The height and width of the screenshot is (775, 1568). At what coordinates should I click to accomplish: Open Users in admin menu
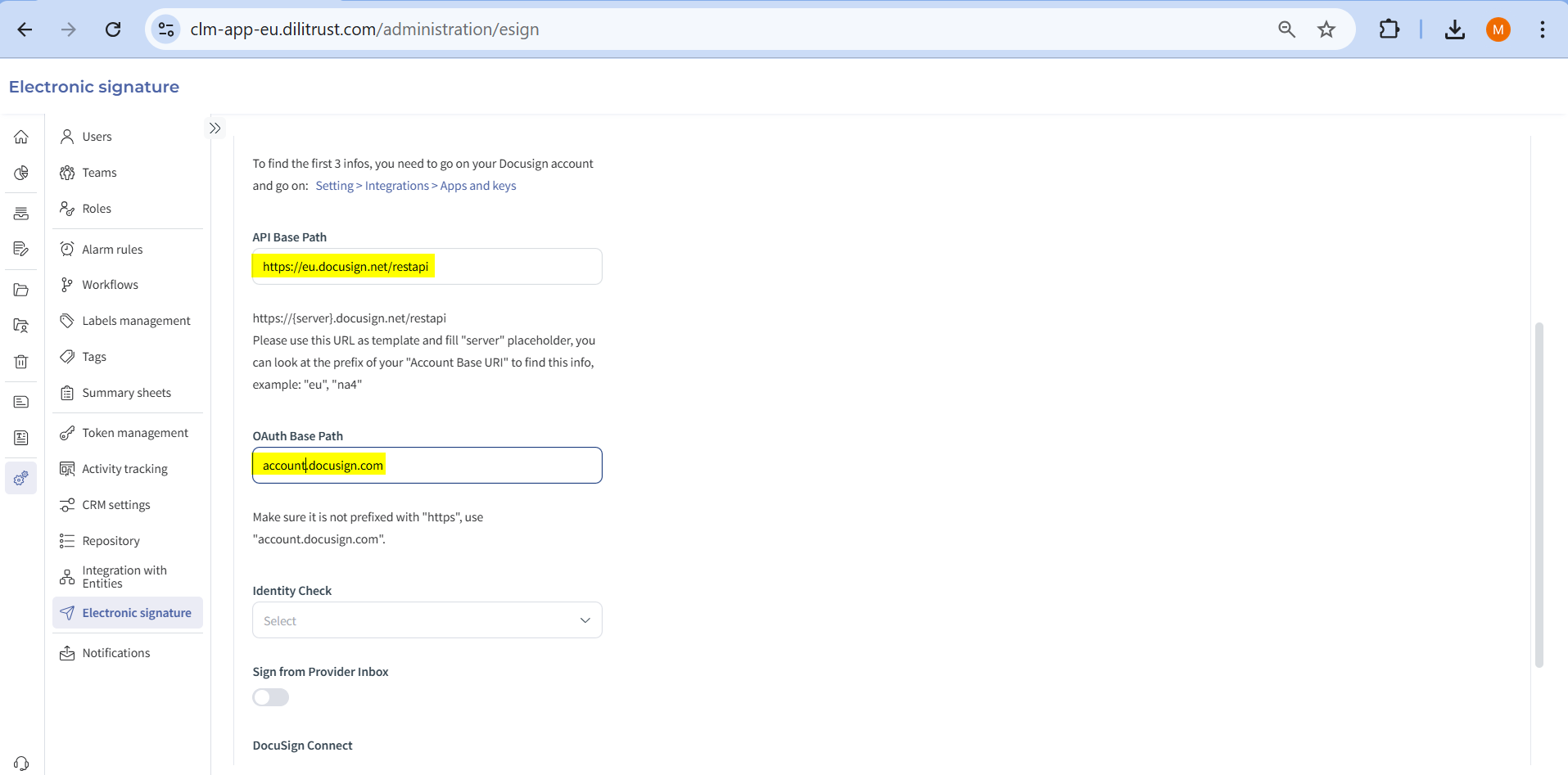tap(128, 137)
